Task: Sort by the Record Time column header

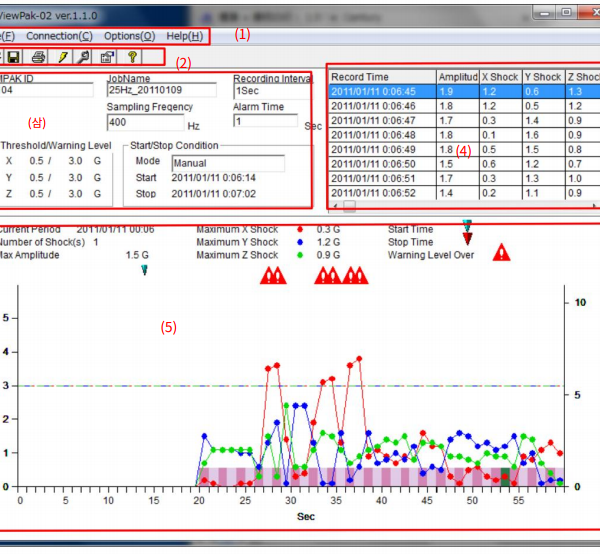Action: coord(382,77)
